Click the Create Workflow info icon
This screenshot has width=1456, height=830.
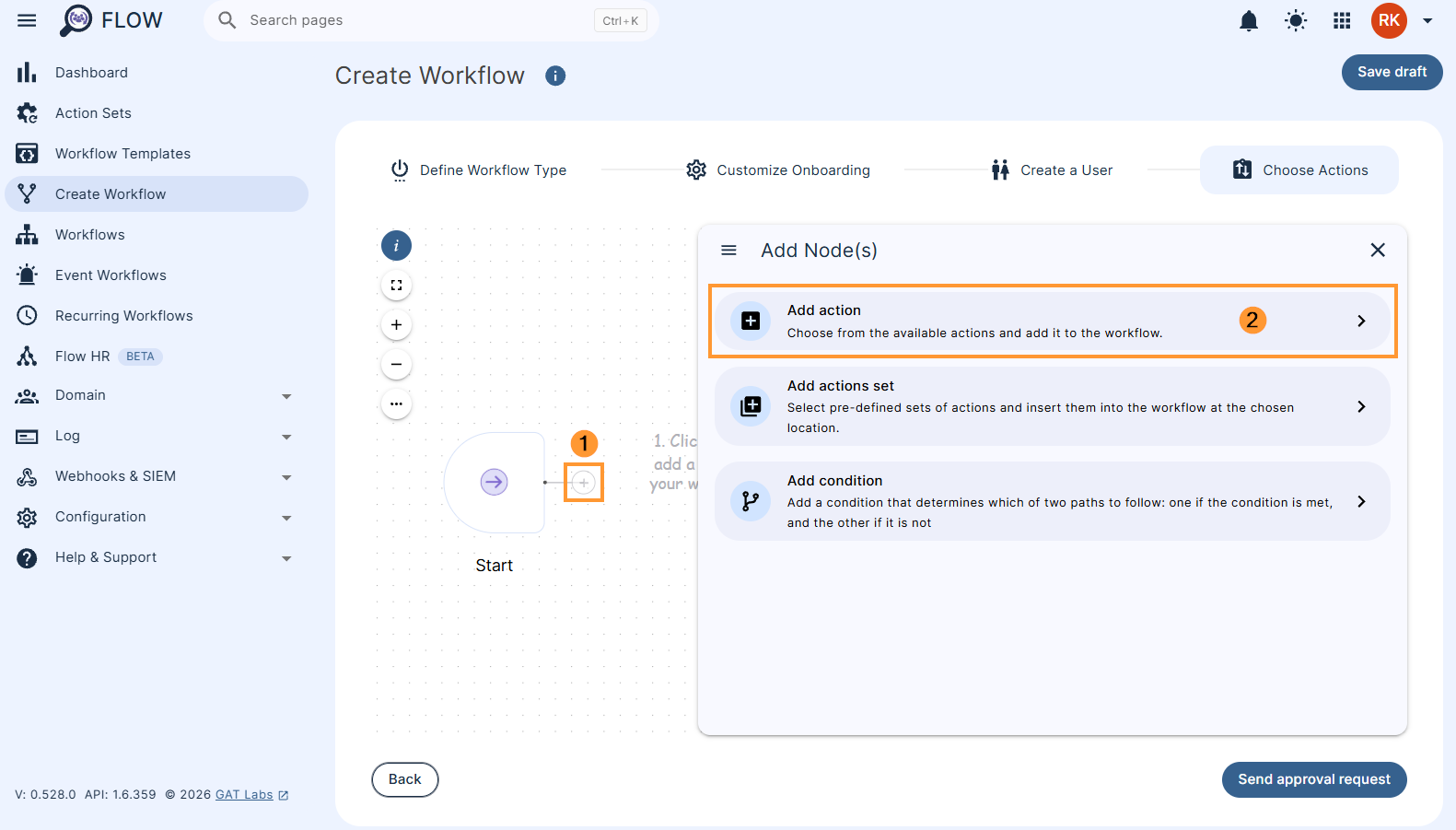pos(555,76)
